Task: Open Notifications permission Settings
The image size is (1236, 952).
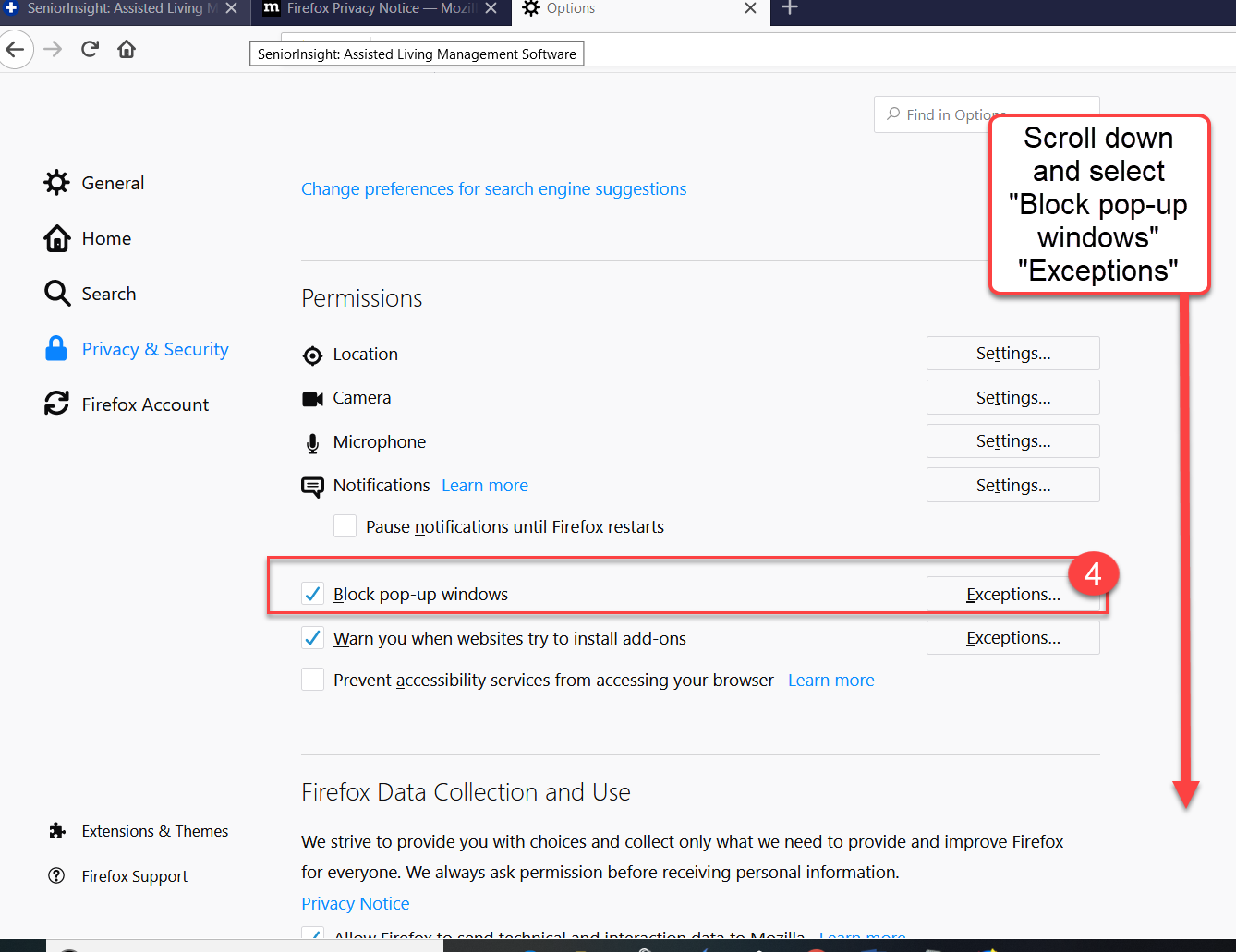Action: [x=1013, y=485]
